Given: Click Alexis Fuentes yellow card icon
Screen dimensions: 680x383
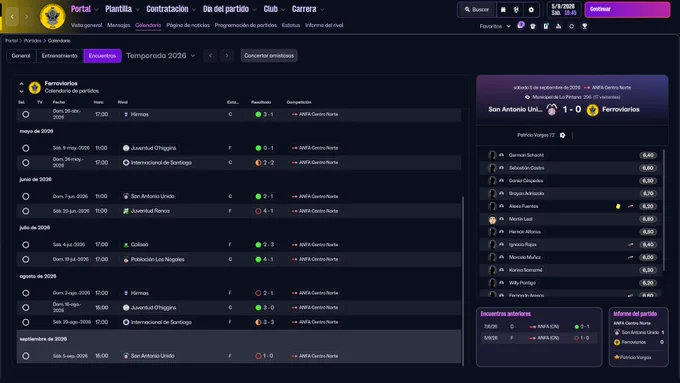Looking at the screenshot, I should point(618,206).
